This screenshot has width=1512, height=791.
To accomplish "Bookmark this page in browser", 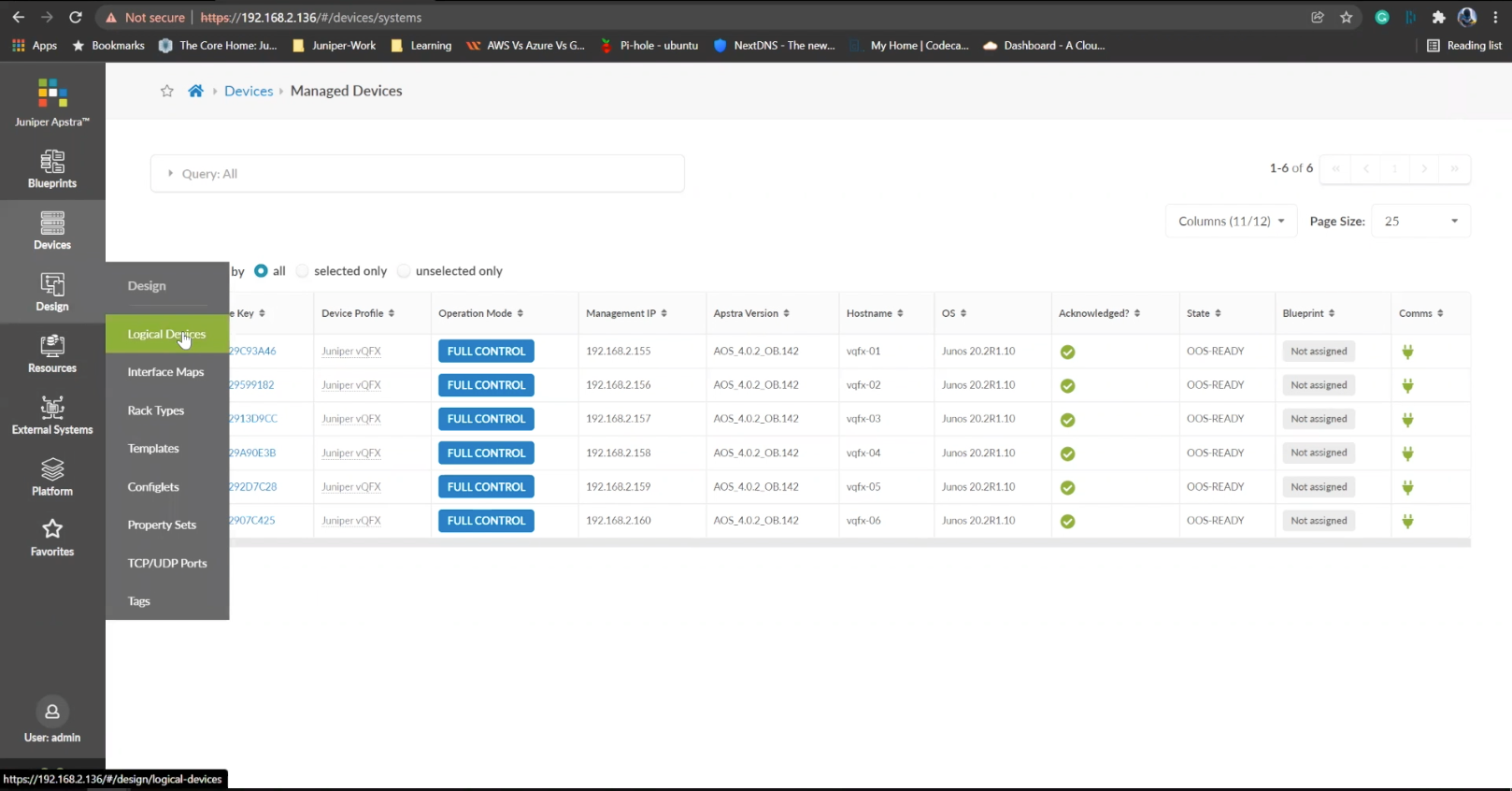I will pos(1346,17).
